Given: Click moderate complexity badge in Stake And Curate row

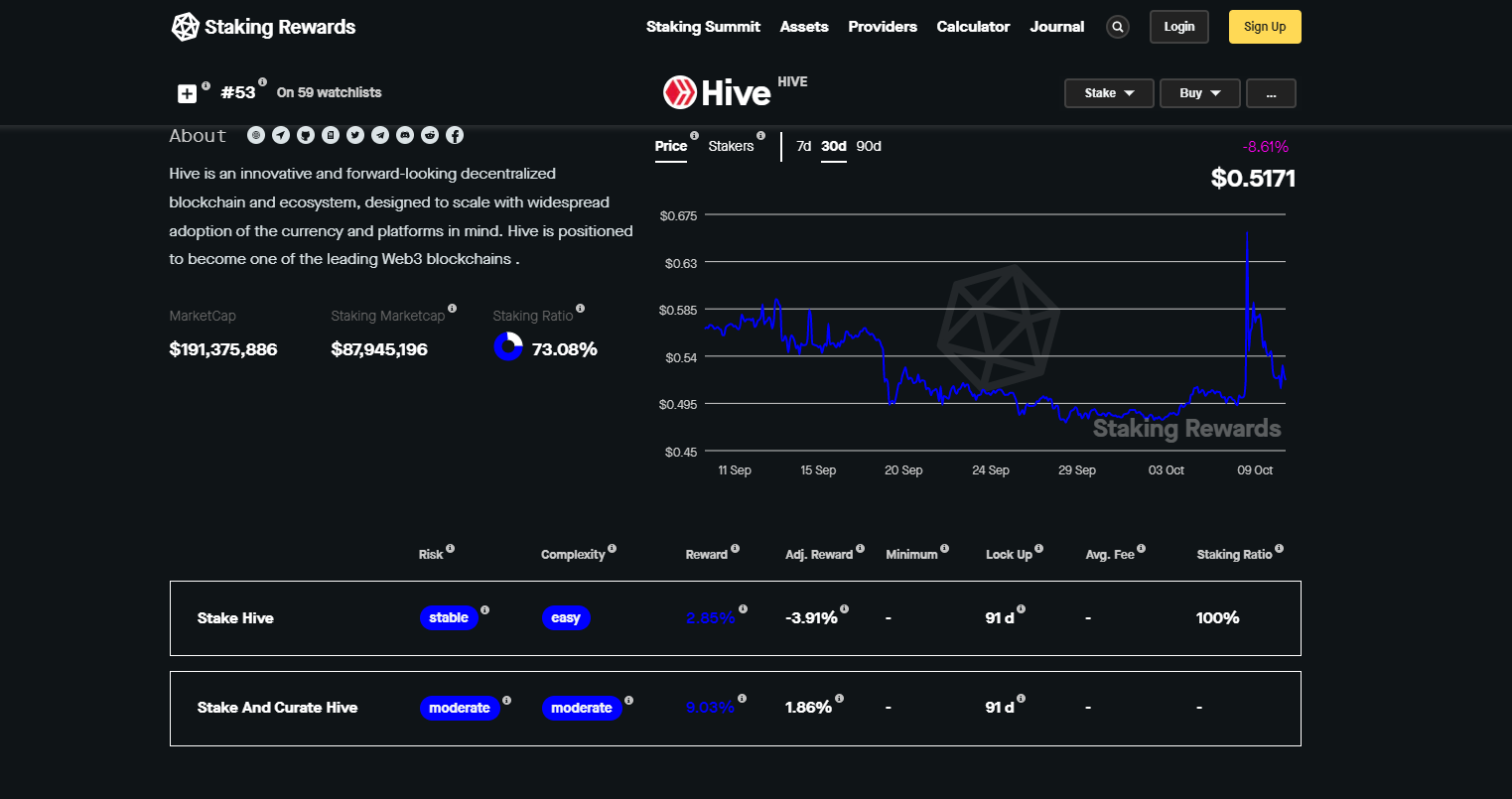Looking at the screenshot, I should (x=582, y=708).
